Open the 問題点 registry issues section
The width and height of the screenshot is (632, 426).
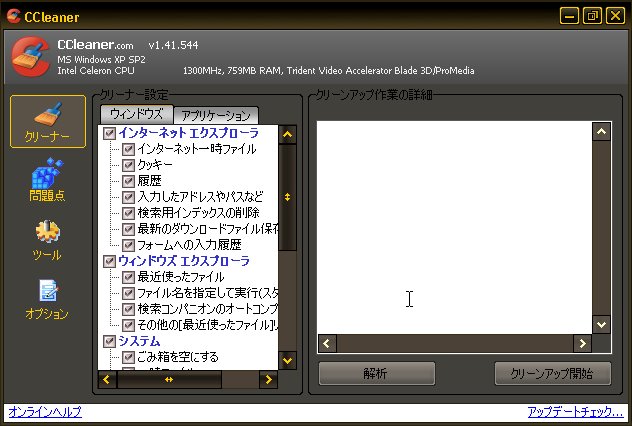(47, 180)
